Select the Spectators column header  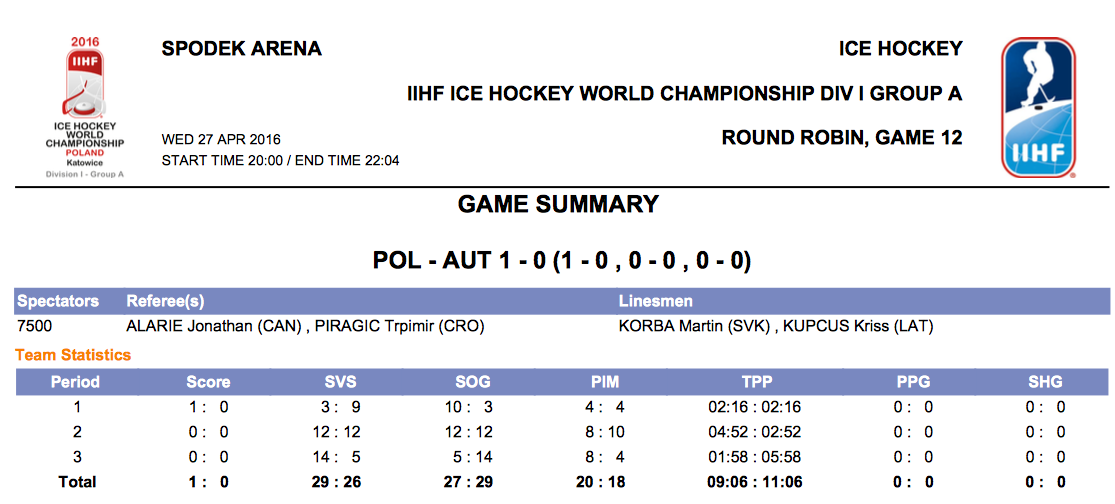coord(58,301)
